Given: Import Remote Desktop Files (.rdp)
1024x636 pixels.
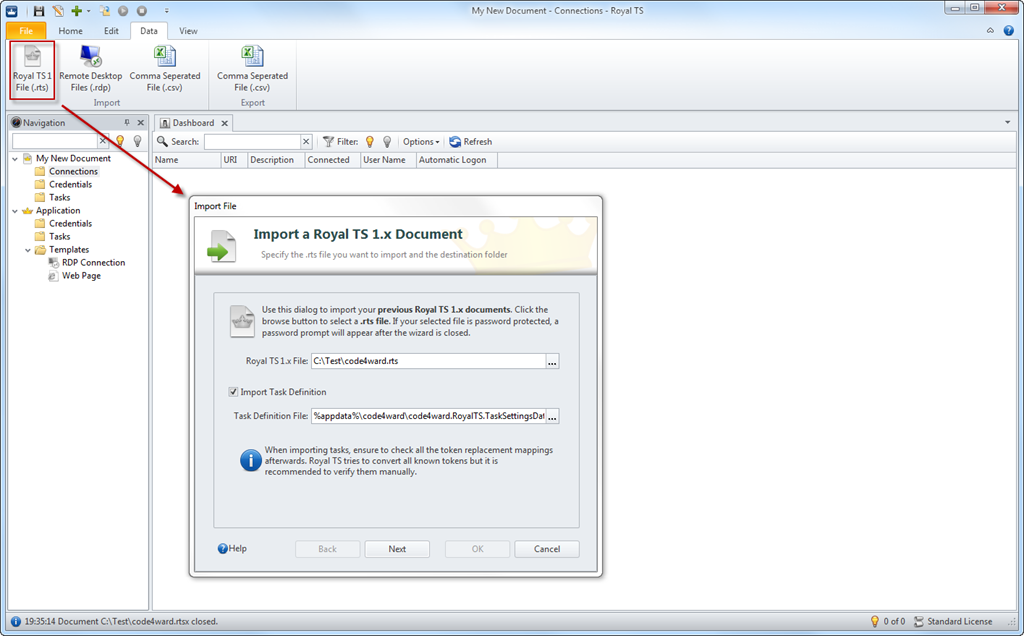Looking at the screenshot, I should [x=91, y=70].
